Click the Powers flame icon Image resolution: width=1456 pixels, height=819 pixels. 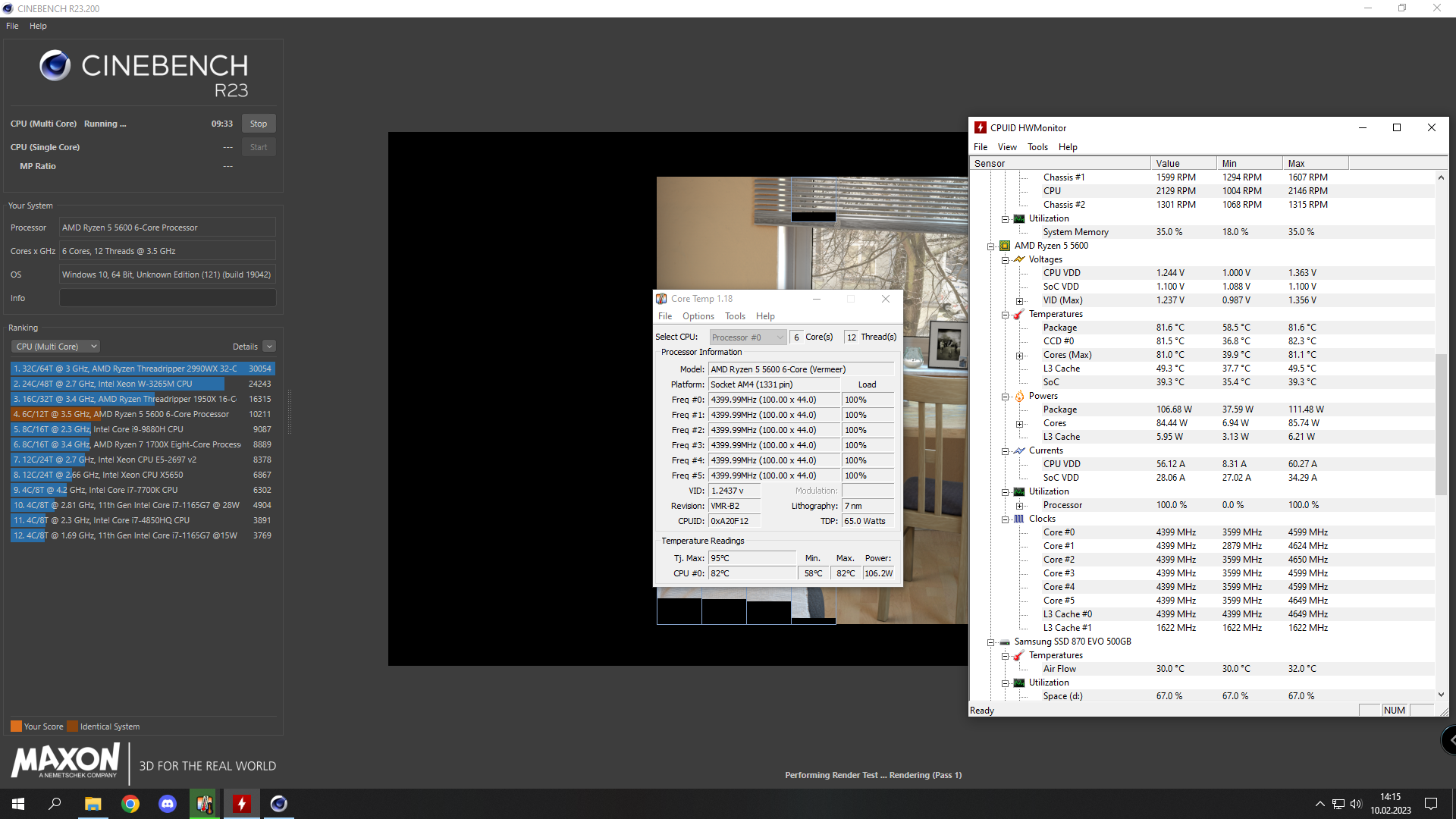pyautogui.click(x=1018, y=396)
